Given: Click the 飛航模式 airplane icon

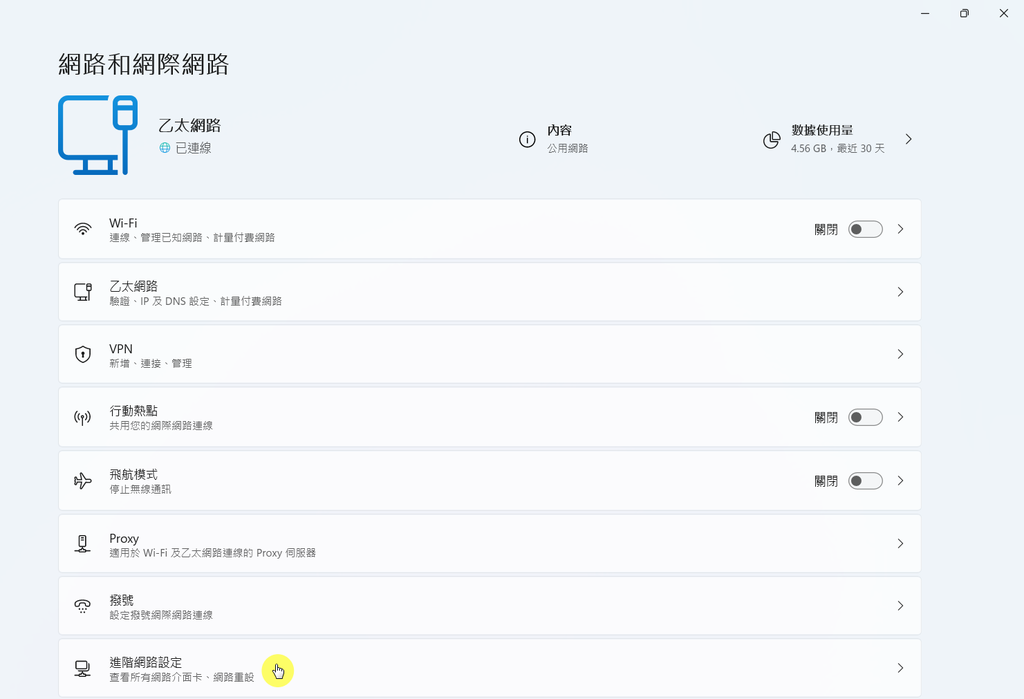Looking at the screenshot, I should point(85,480).
